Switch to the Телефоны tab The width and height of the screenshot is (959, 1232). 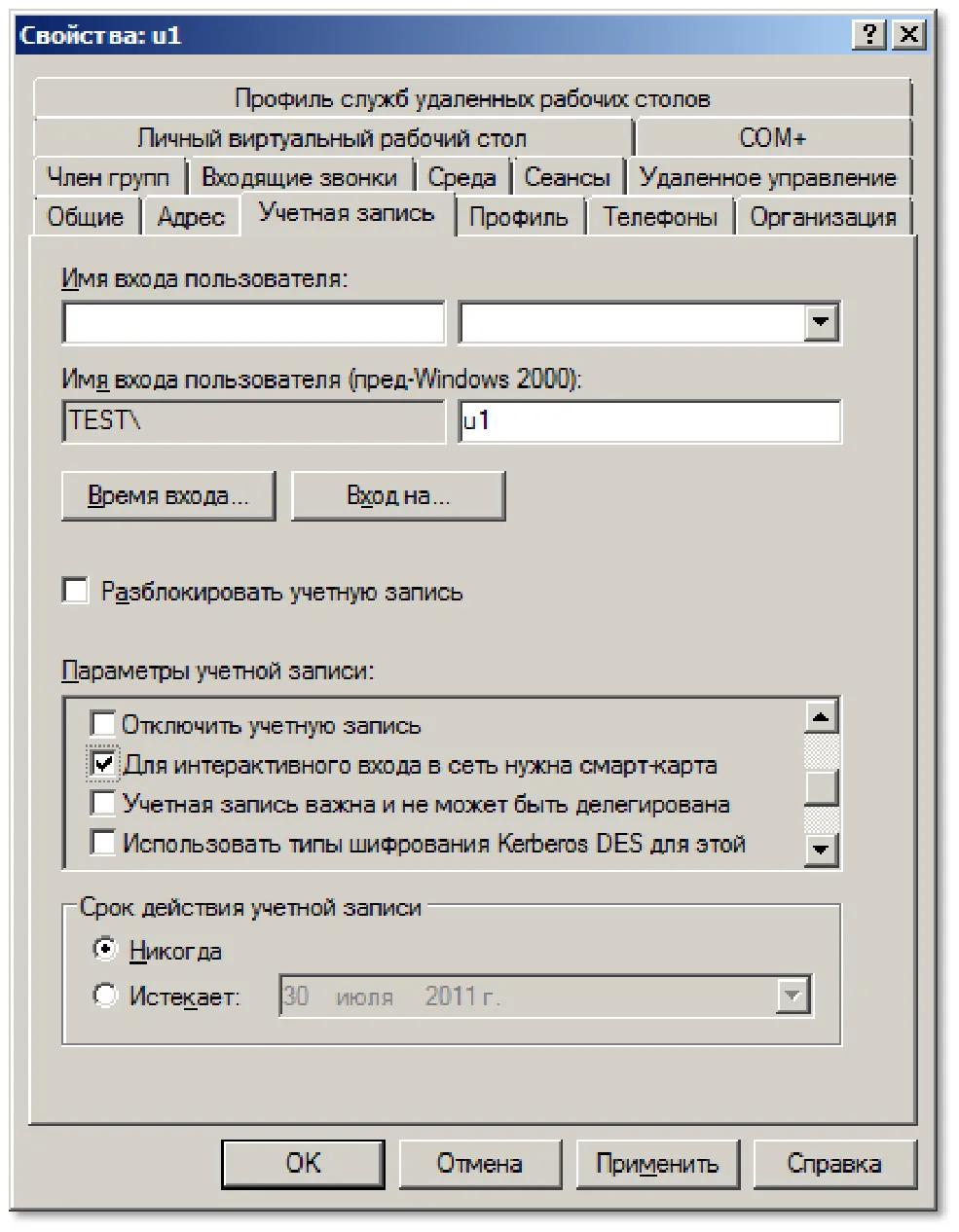pos(660,217)
